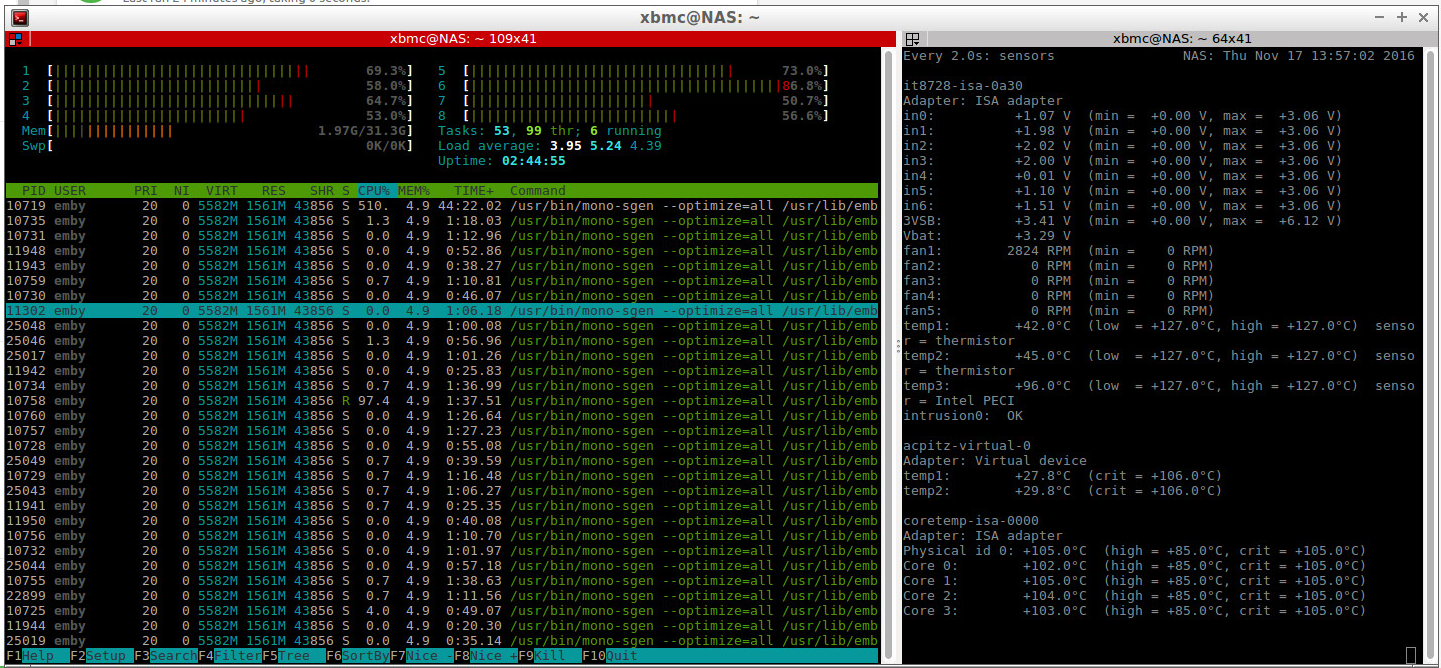Image resolution: width=1441 pixels, height=668 pixels.
Task: Sort by the VIRT column header
Action: click(x=222, y=191)
